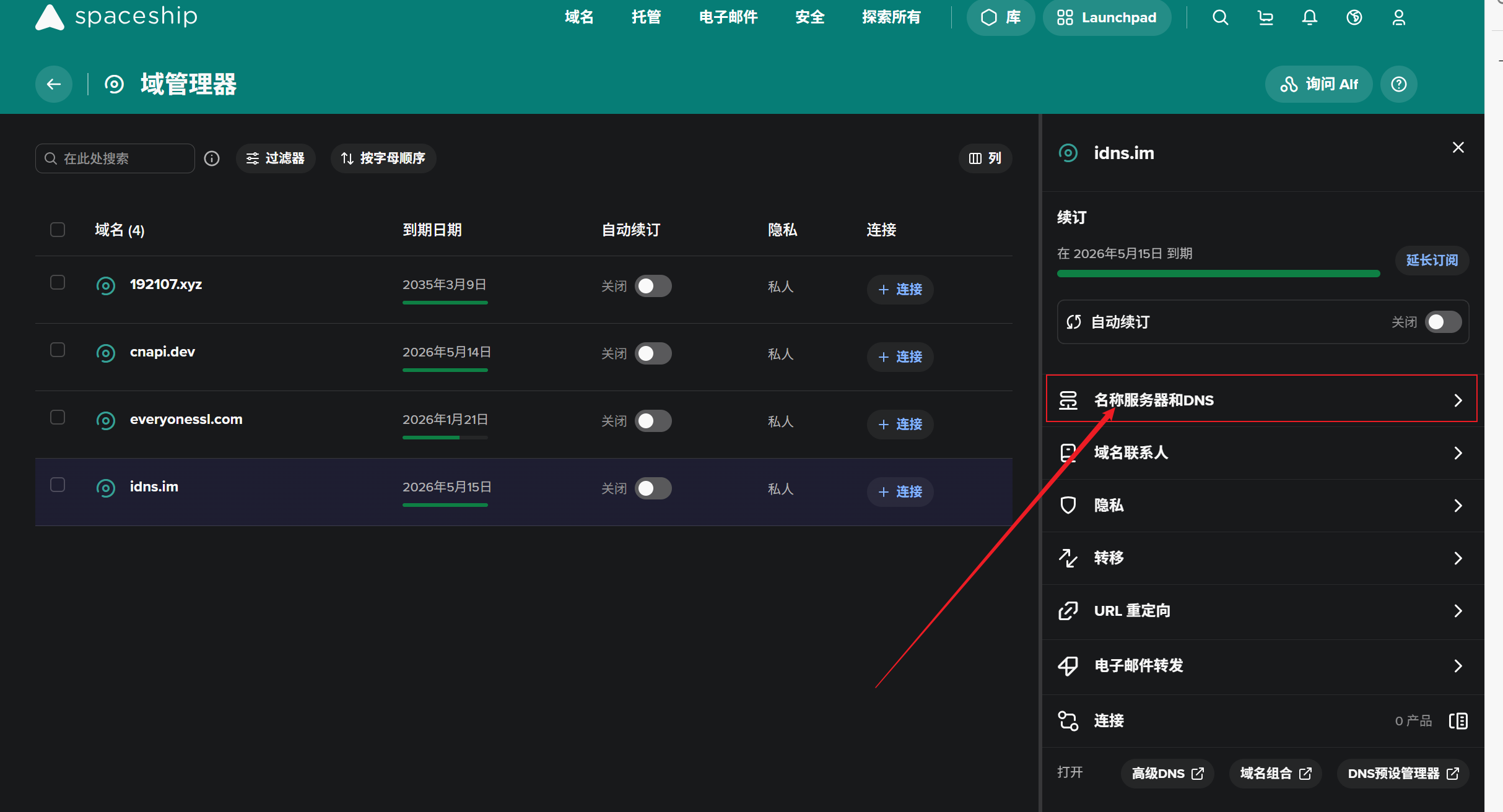Click the domain icon next to idns.im row
The height and width of the screenshot is (812, 1503).
(x=106, y=488)
